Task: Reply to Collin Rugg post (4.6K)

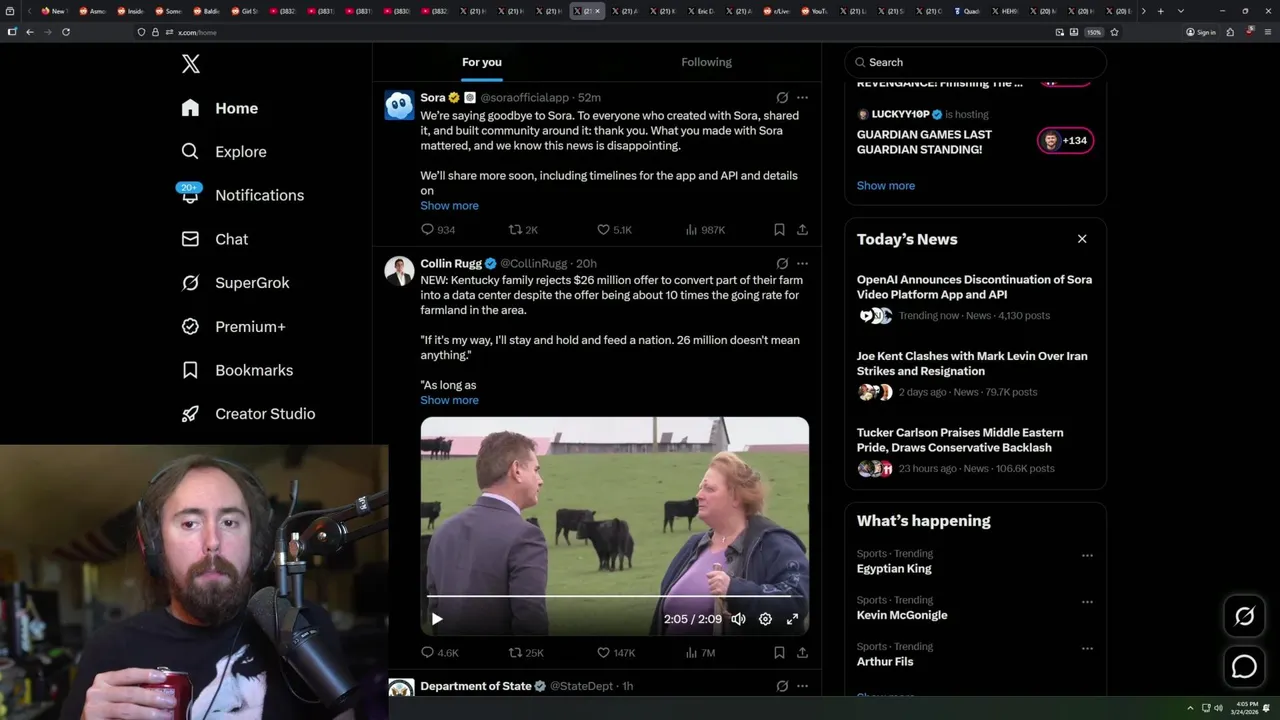Action: pyautogui.click(x=440, y=653)
